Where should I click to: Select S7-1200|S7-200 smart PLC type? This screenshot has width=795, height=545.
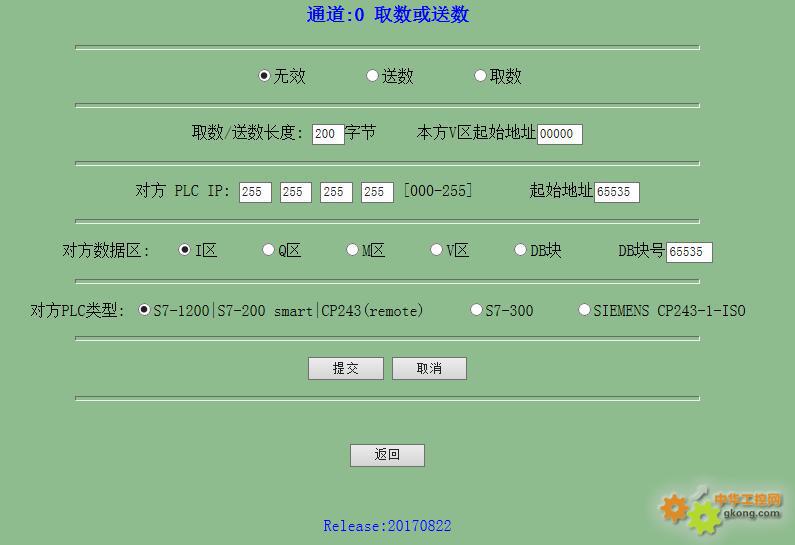pyautogui.click(x=144, y=310)
